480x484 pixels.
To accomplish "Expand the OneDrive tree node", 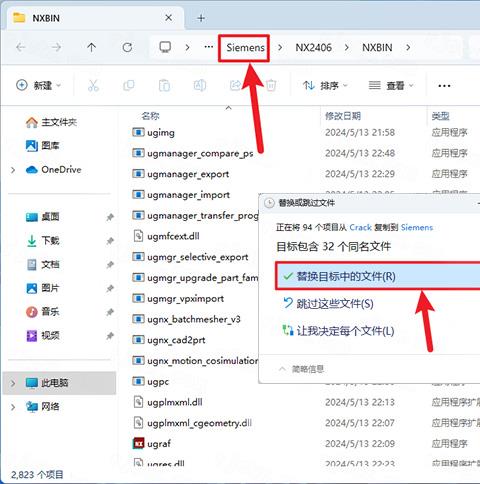I will (x=13, y=170).
